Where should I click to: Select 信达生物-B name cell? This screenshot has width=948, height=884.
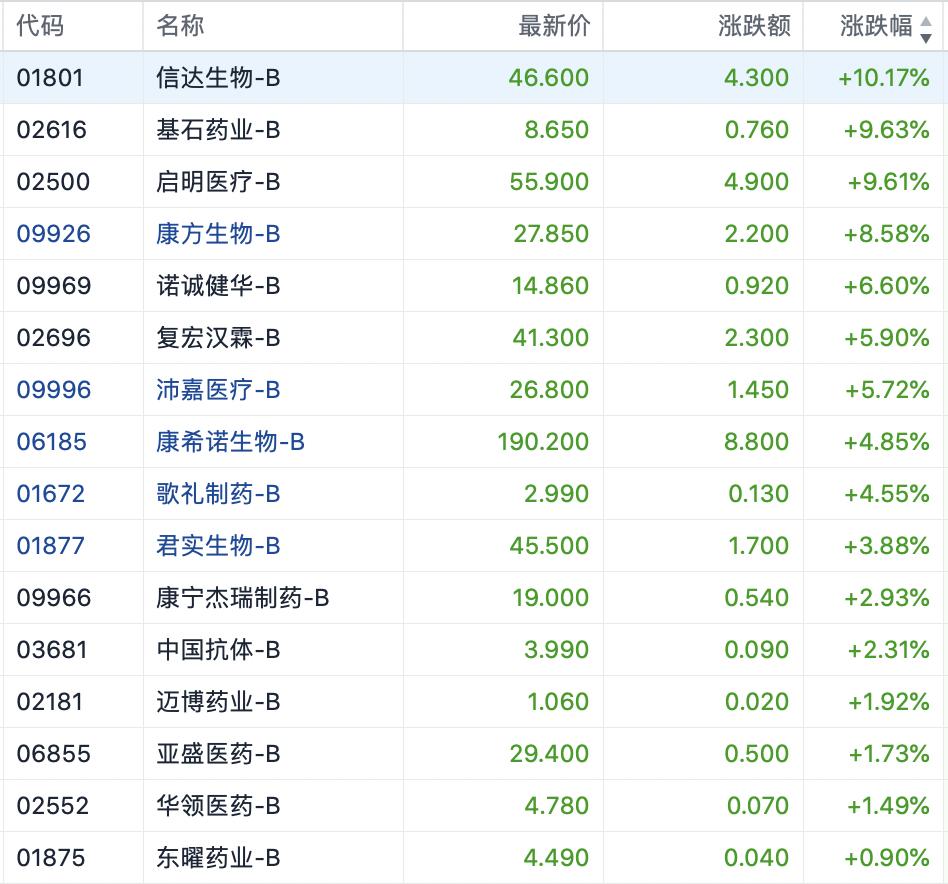point(218,78)
